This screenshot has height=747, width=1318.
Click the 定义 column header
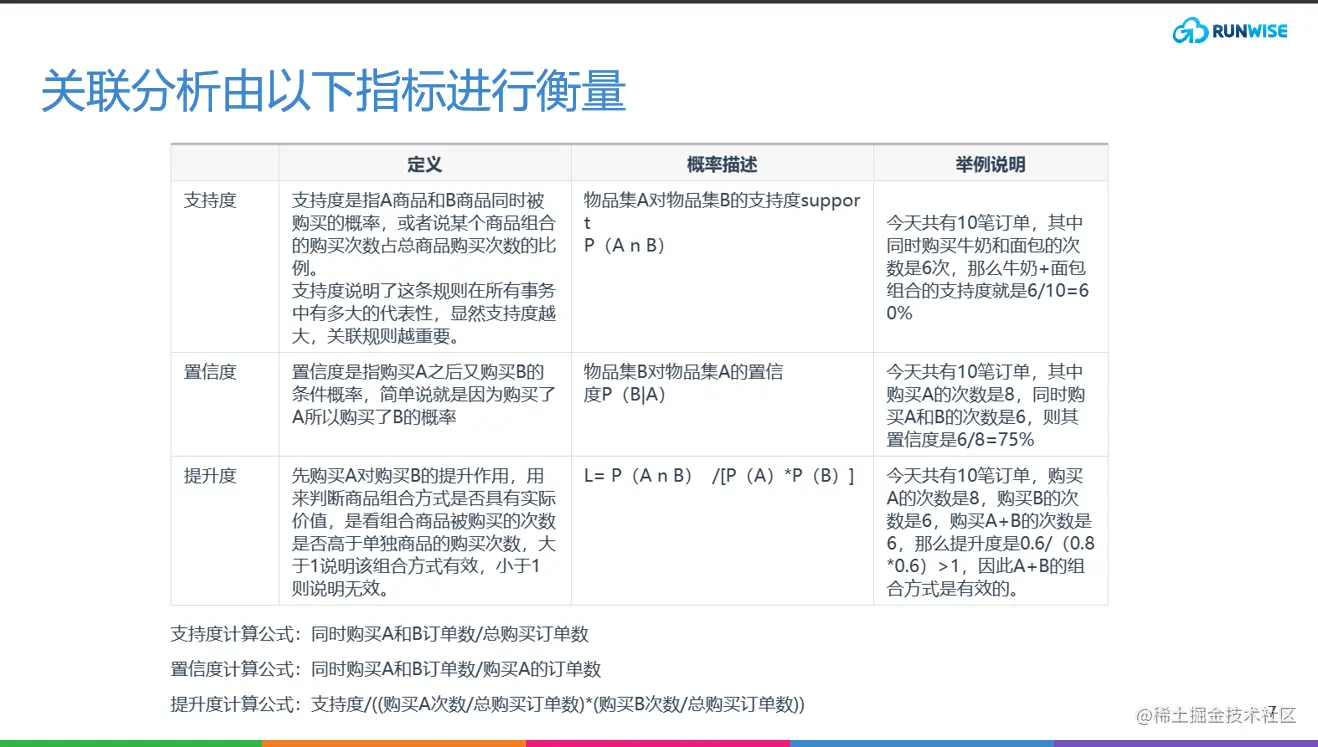(425, 164)
